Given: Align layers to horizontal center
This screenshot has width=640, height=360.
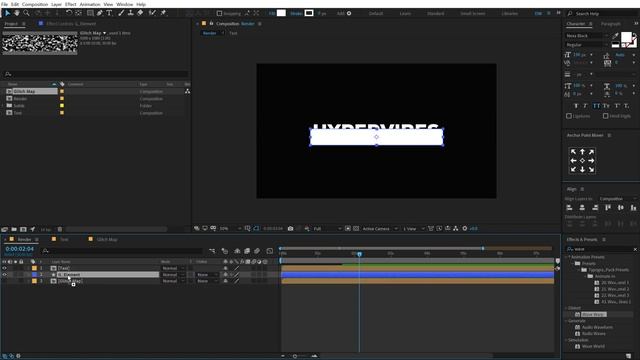Looking at the screenshot, I should (x=582, y=208).
